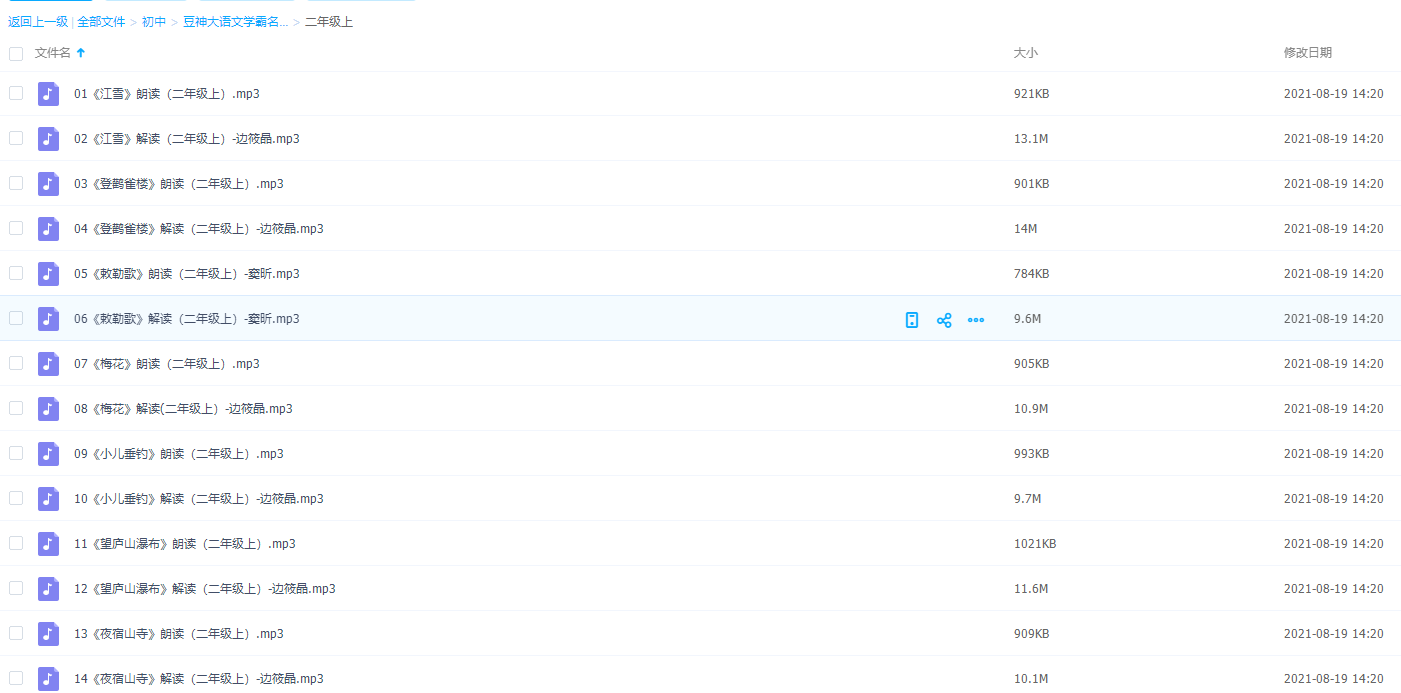The height and width of the screenshot is (693, 1401).
Task: Click 返回上一级 link
Action: (38, 21)
